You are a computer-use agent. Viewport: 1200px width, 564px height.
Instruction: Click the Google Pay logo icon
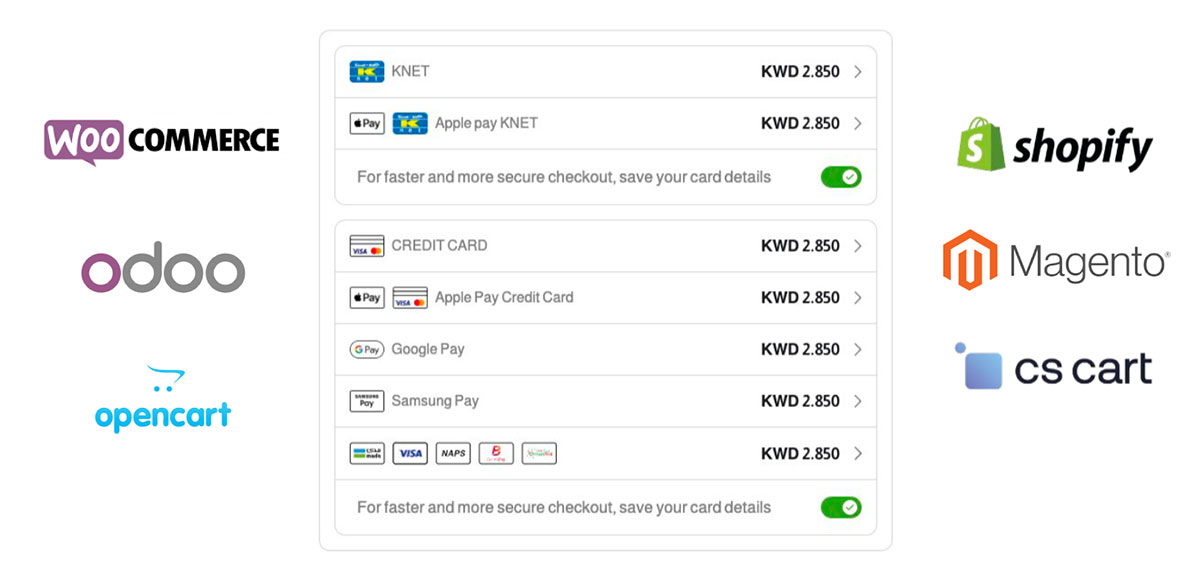click(366, 350)
